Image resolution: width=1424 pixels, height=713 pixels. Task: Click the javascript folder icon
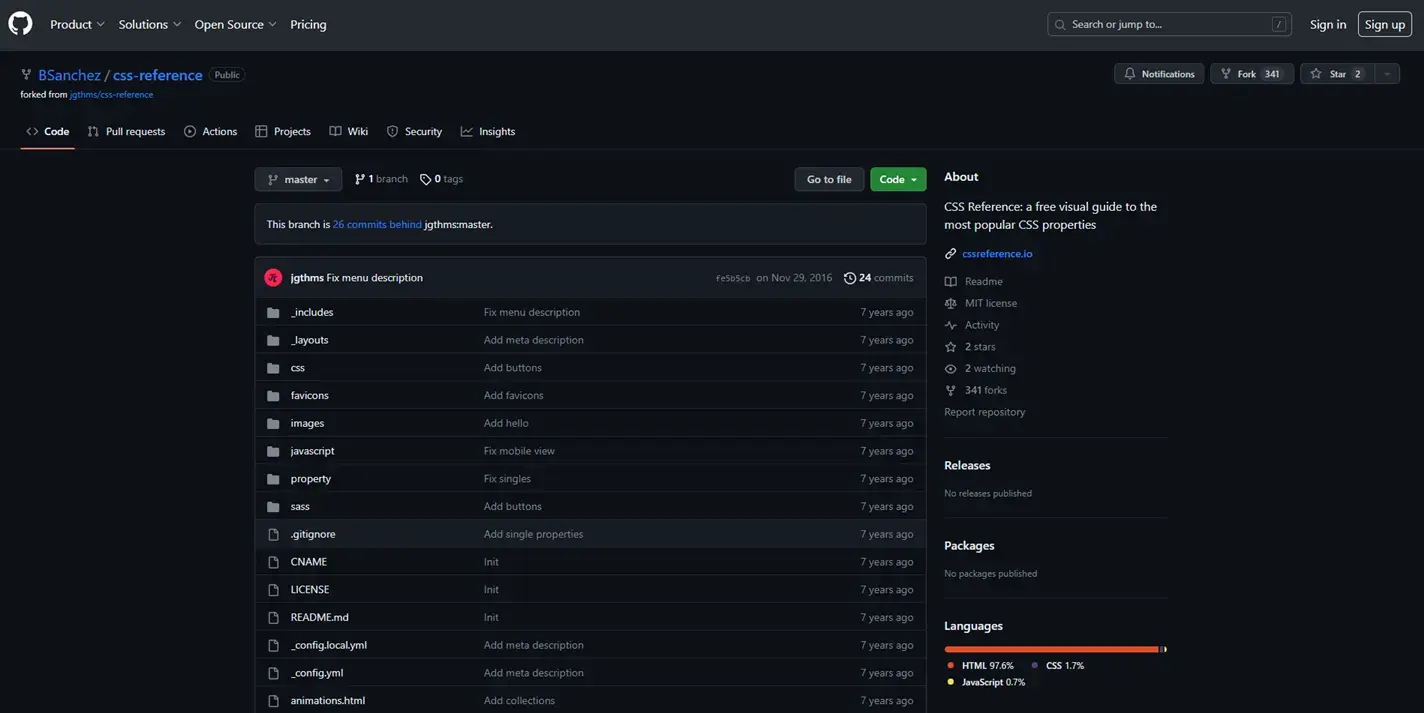pos(273,451)
